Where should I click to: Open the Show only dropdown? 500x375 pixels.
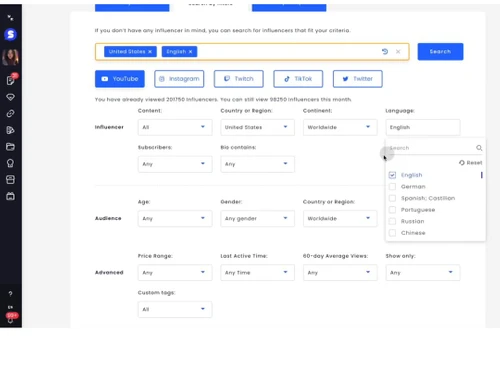pos(423,273)
